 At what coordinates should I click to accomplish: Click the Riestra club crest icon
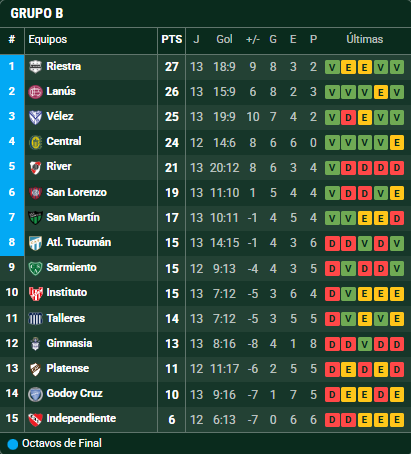click(35, 67)
